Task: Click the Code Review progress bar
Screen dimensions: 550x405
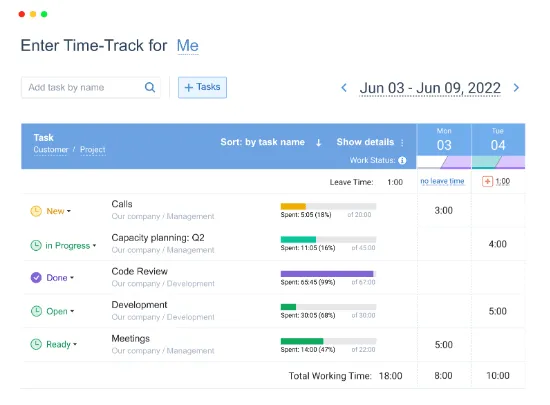Action: point(328,274)
